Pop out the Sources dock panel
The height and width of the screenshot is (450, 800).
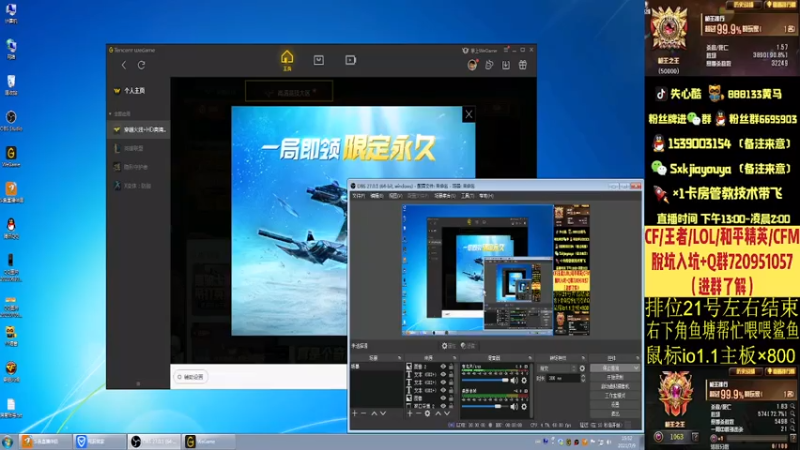click(x=455, y=358)
